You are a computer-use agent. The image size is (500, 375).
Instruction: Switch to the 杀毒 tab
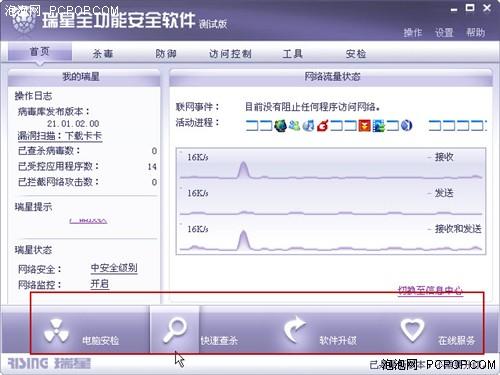coord(103,54)
